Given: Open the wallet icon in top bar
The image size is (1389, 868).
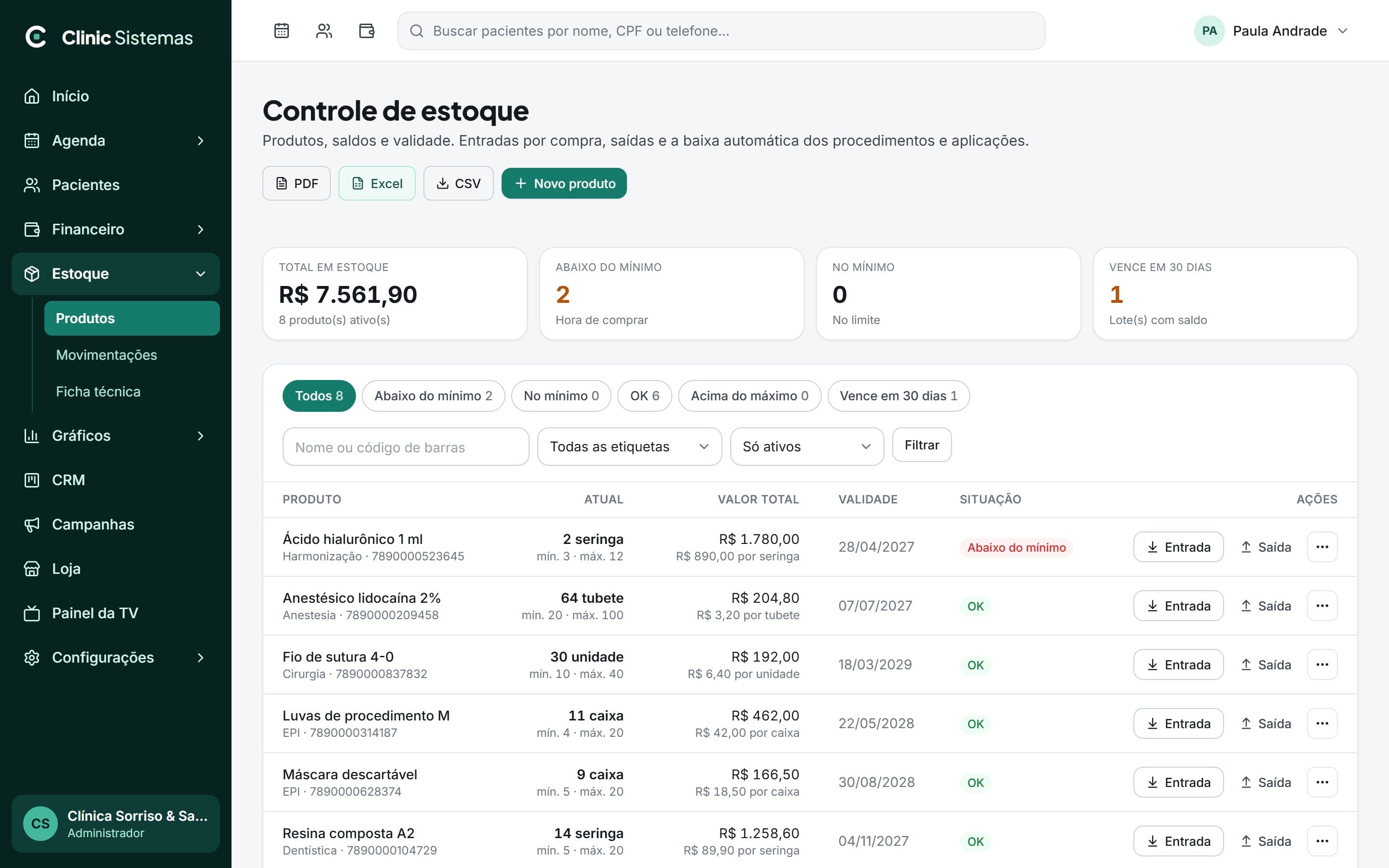Looking at the screenshot, I should (366, 30).
